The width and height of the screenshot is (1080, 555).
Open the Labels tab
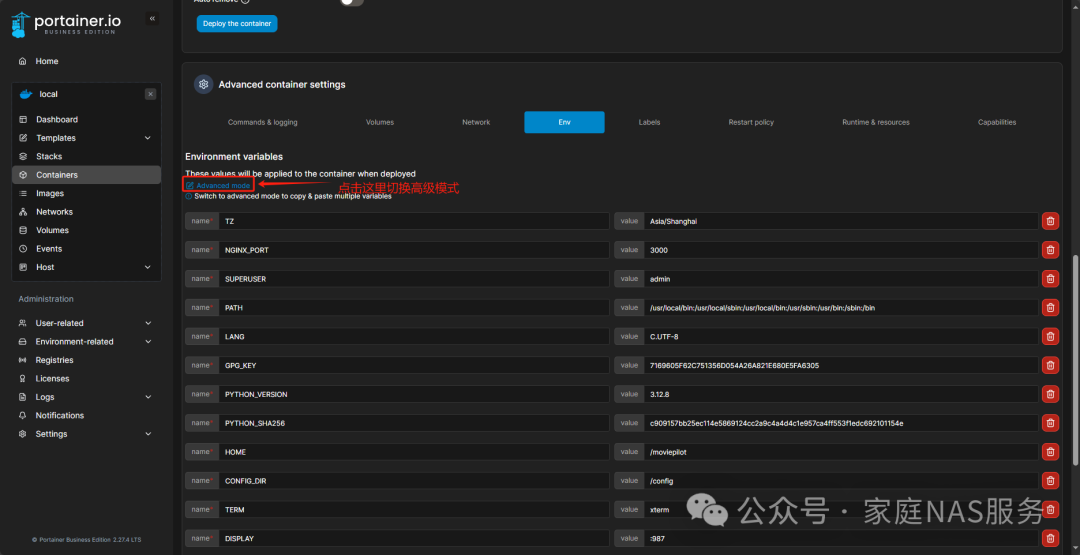click(x=649, y=123)
